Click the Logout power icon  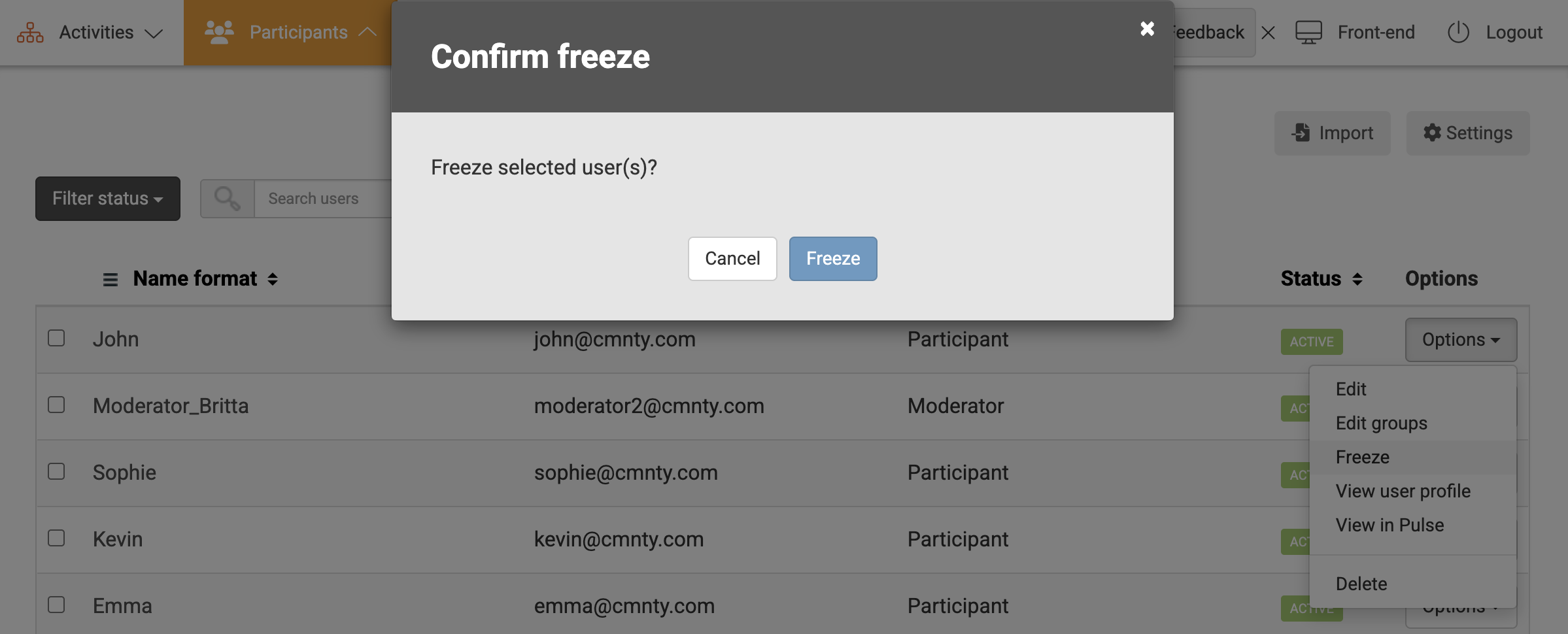tap(1458, 33)
